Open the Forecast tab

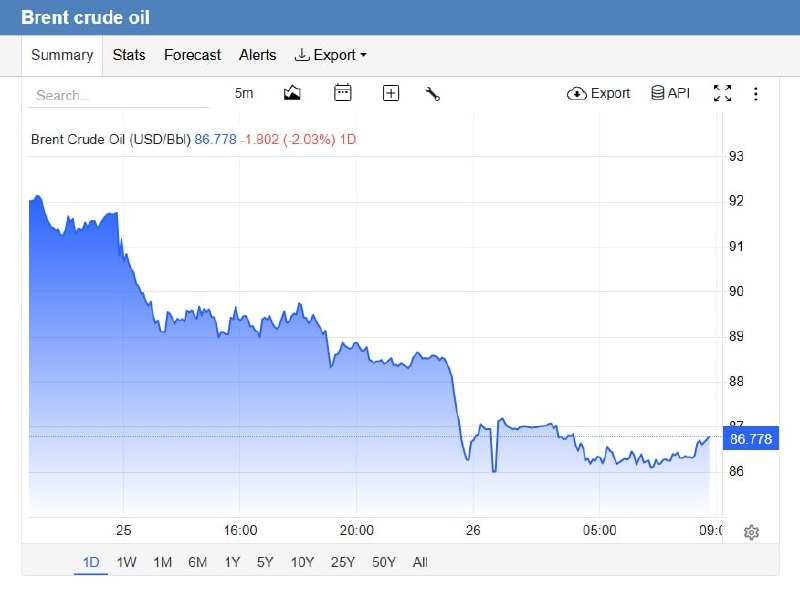[192, 55]
